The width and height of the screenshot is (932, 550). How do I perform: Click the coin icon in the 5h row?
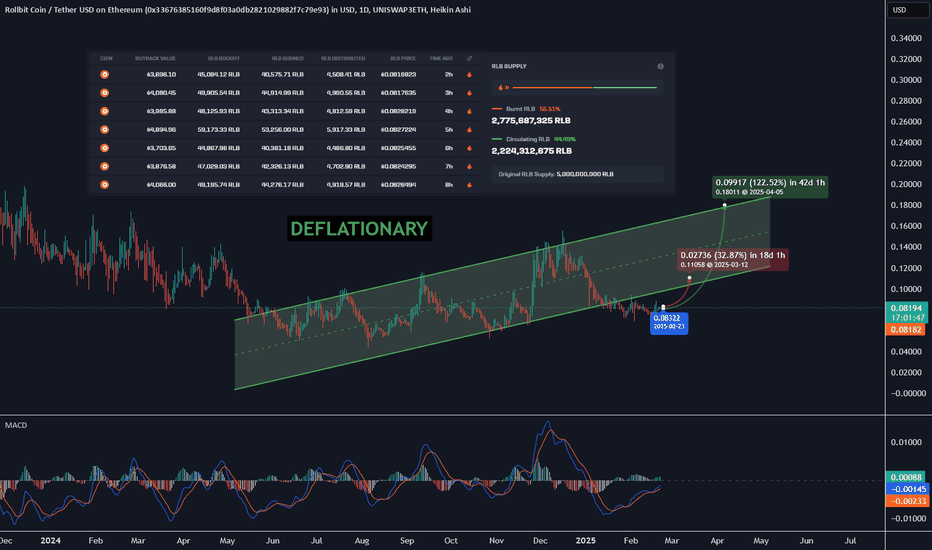[x=105, y=130]
